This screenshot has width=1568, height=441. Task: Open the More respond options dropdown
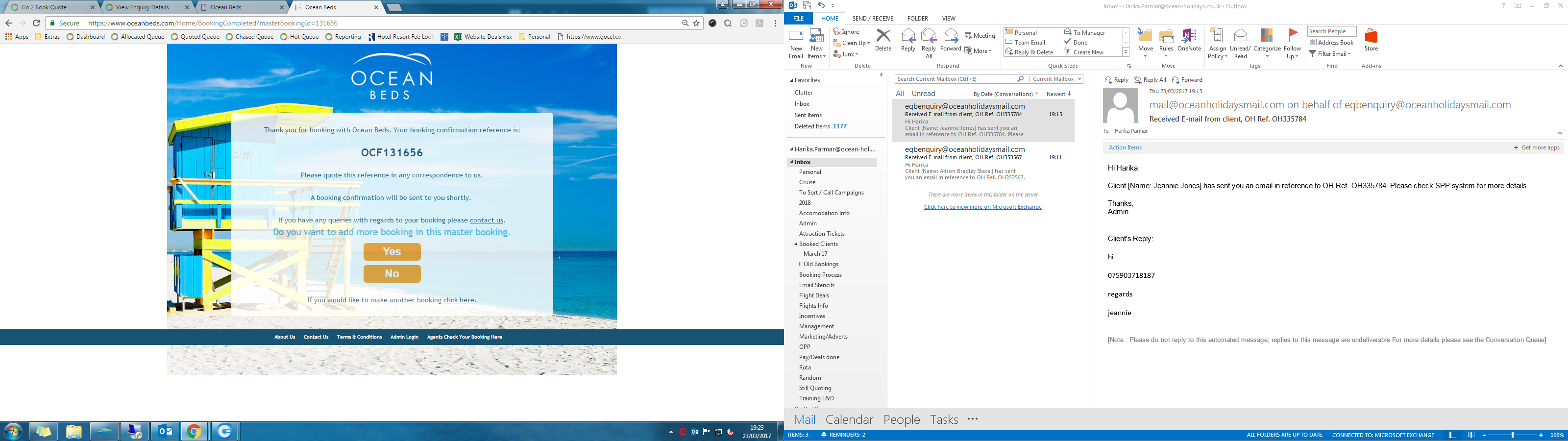coord(978,50)
